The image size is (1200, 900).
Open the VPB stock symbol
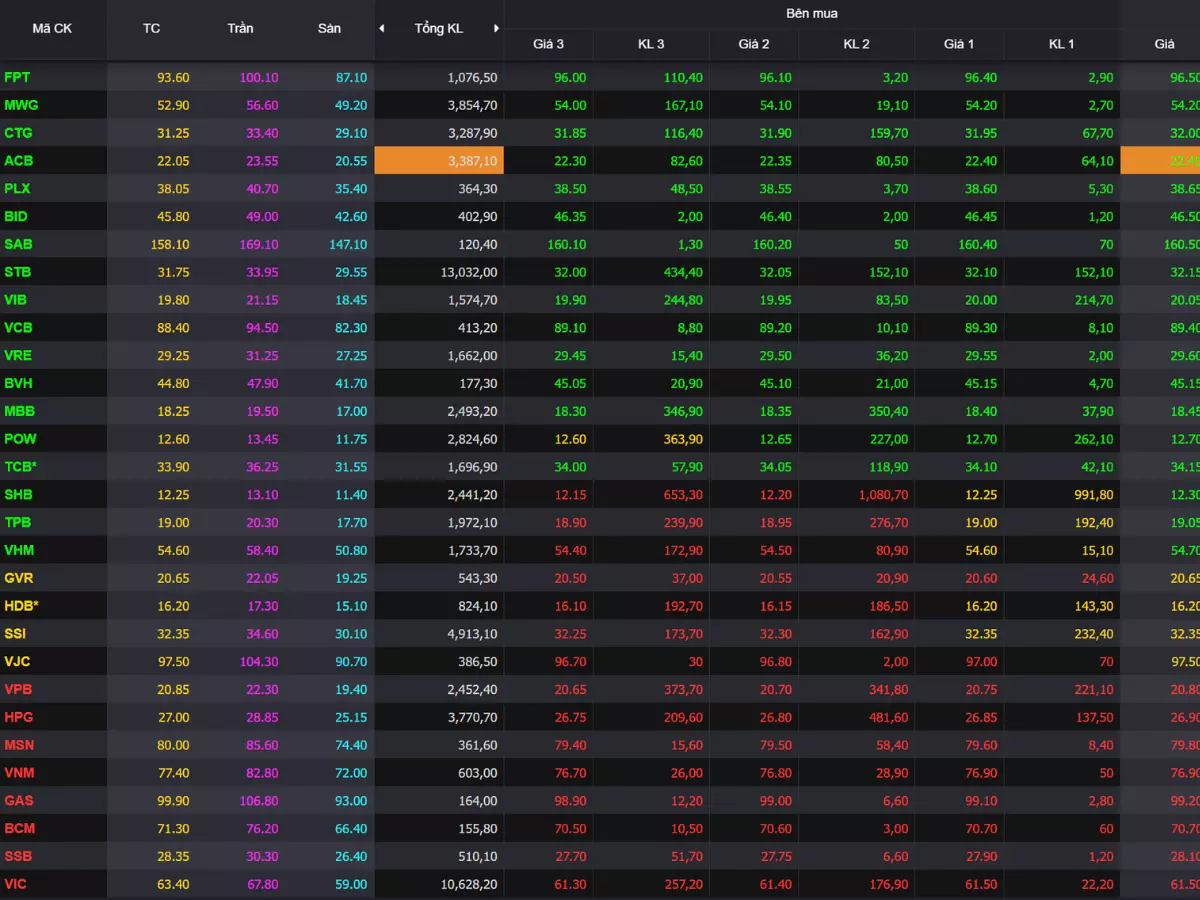18,689
